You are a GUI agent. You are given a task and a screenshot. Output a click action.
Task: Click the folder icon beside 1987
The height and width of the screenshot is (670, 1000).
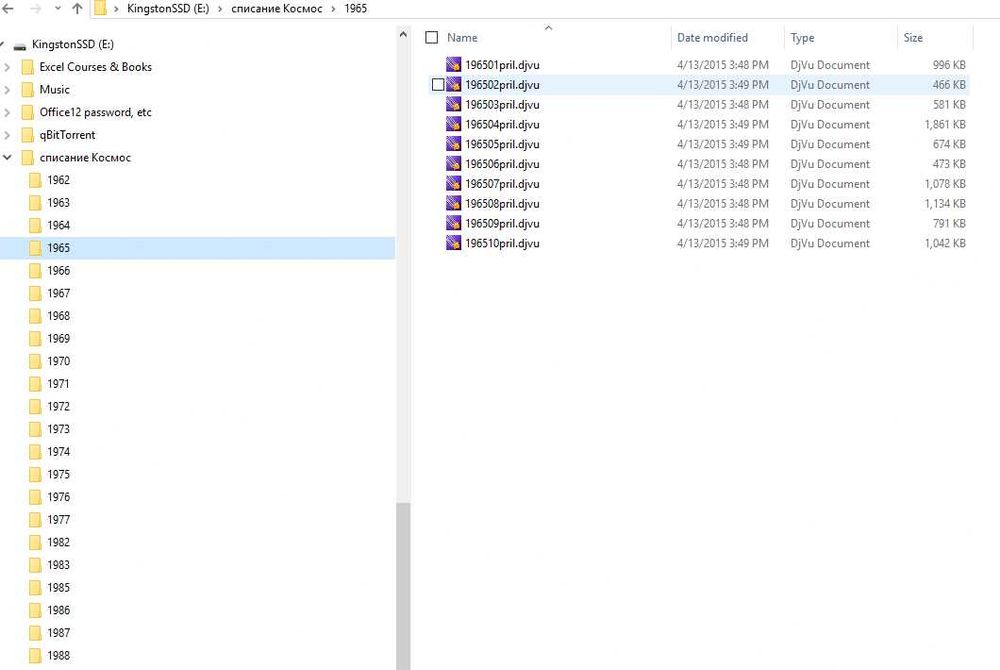35,632
